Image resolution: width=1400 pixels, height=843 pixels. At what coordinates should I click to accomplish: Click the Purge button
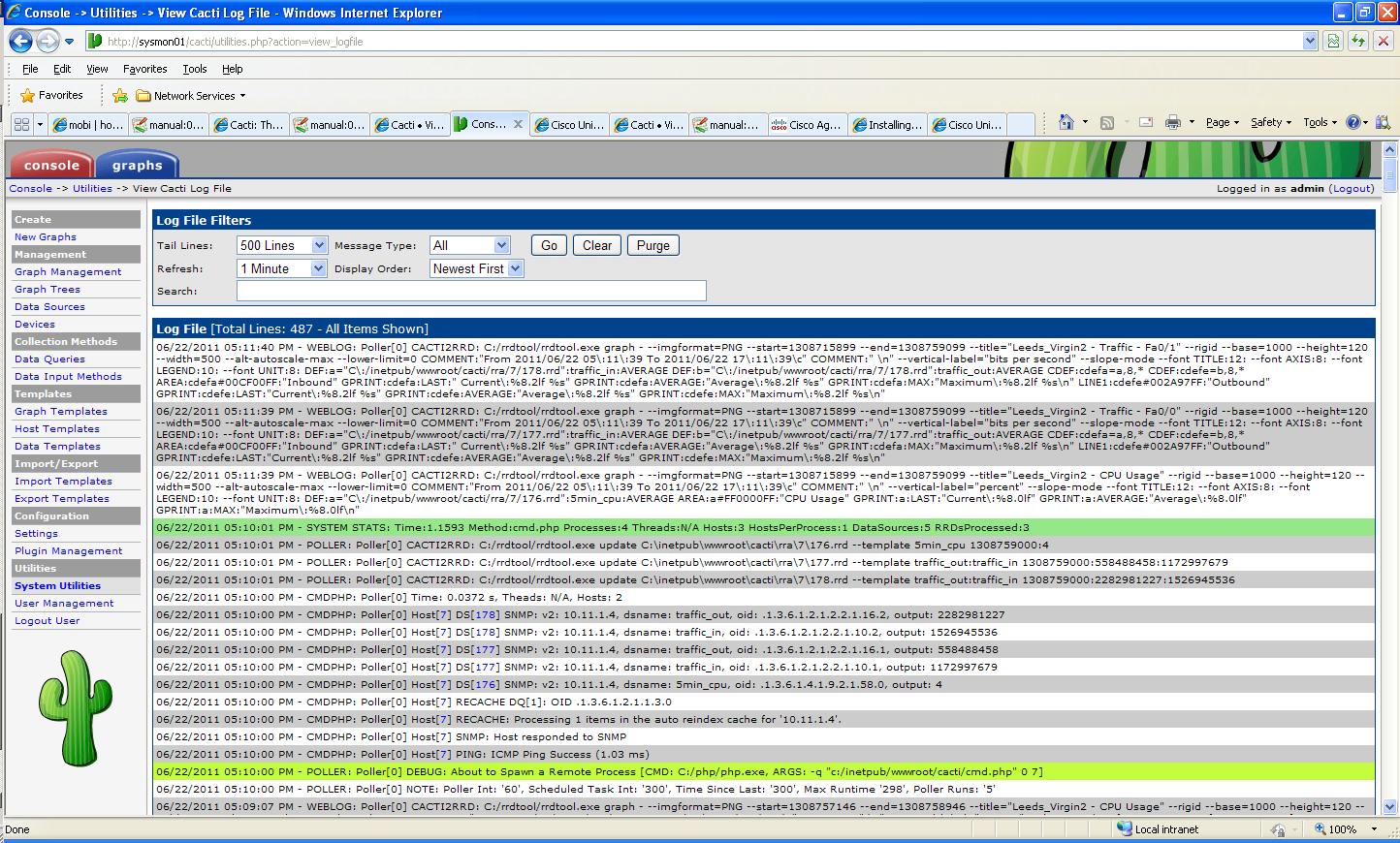[x=652, y=245]
